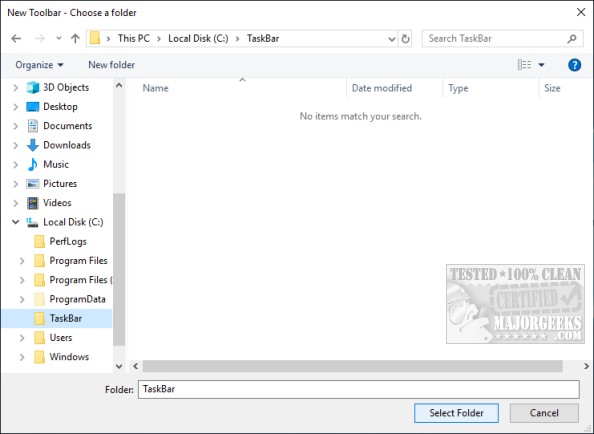594x434 pixels.
Task: Confirm with the Select Folder button
Action: point(456,413)
